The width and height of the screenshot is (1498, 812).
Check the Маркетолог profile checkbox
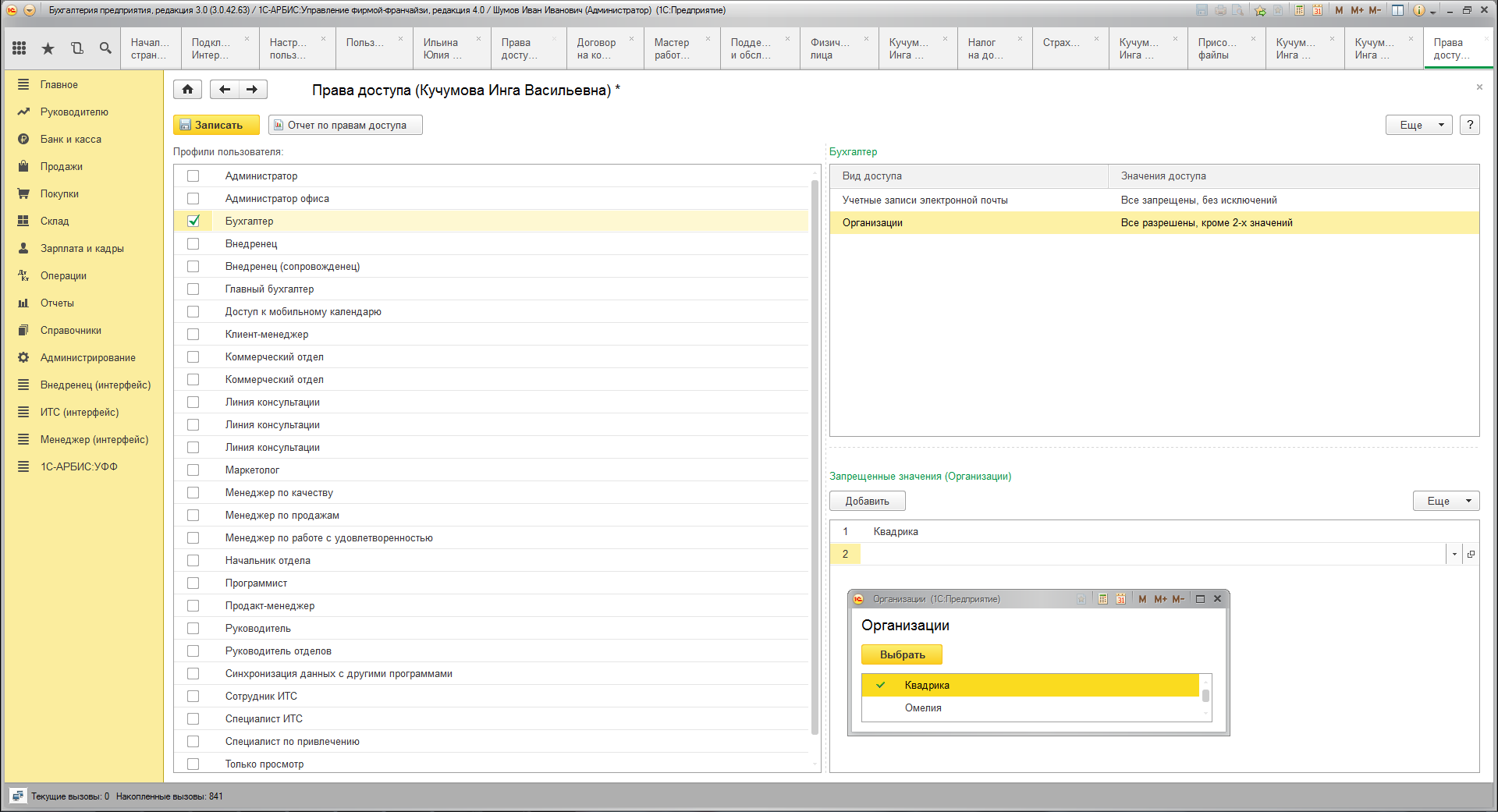click(193, 470)
